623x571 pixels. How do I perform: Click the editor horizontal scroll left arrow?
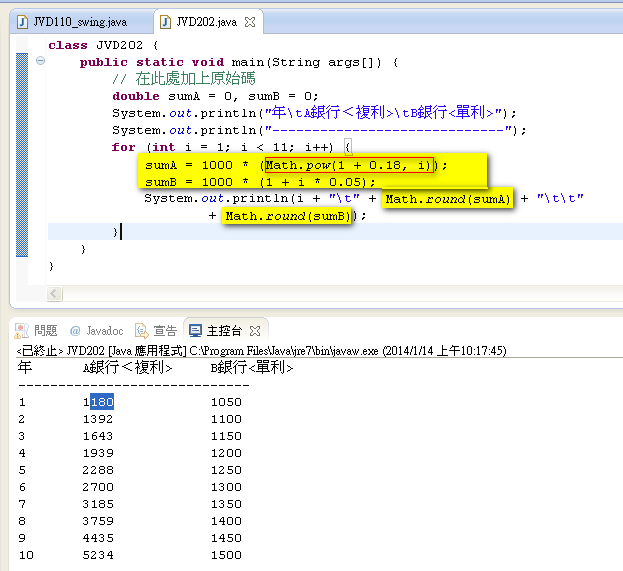click(x=54, y=294)
